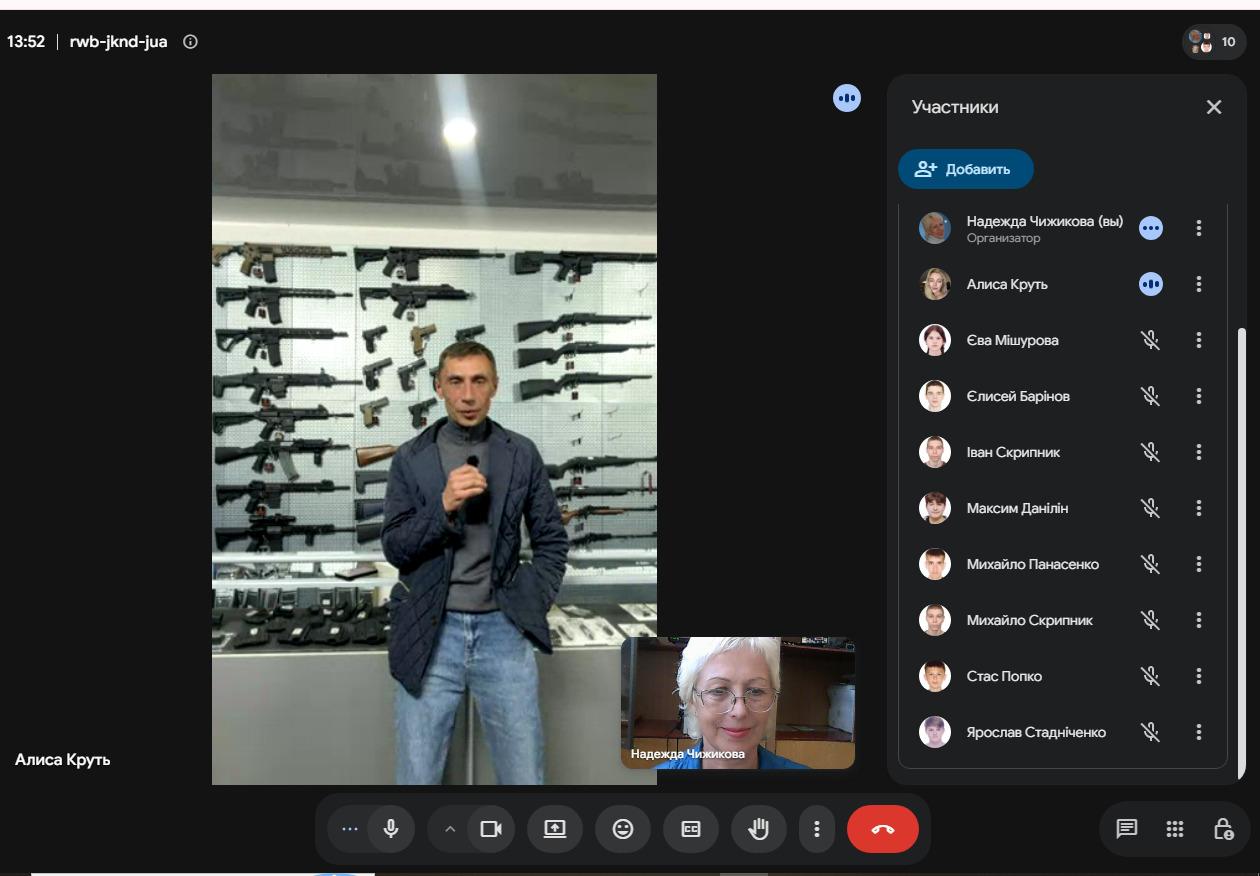Leave the call with the red hang-up button
Screen dimensions: 1260x876
click(883, 829)
